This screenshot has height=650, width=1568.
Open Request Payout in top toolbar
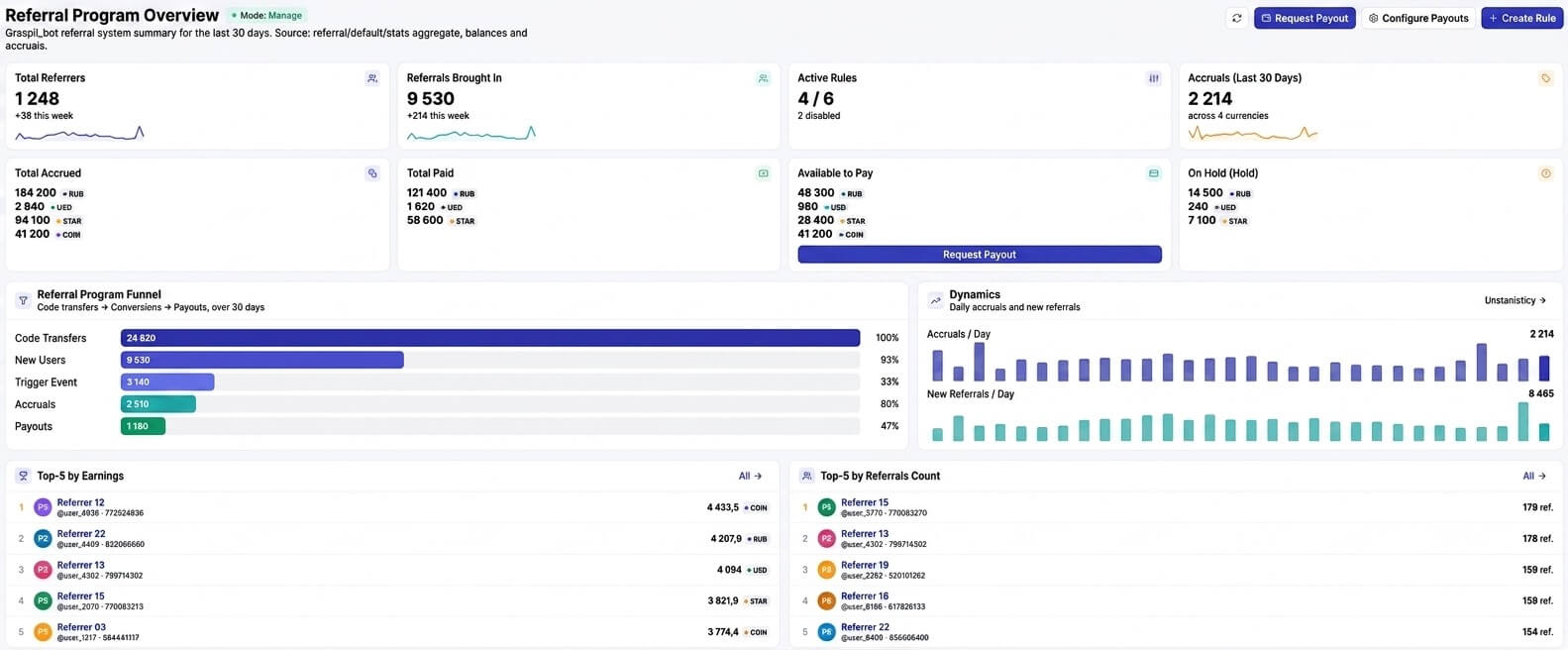pos(1304,18)
